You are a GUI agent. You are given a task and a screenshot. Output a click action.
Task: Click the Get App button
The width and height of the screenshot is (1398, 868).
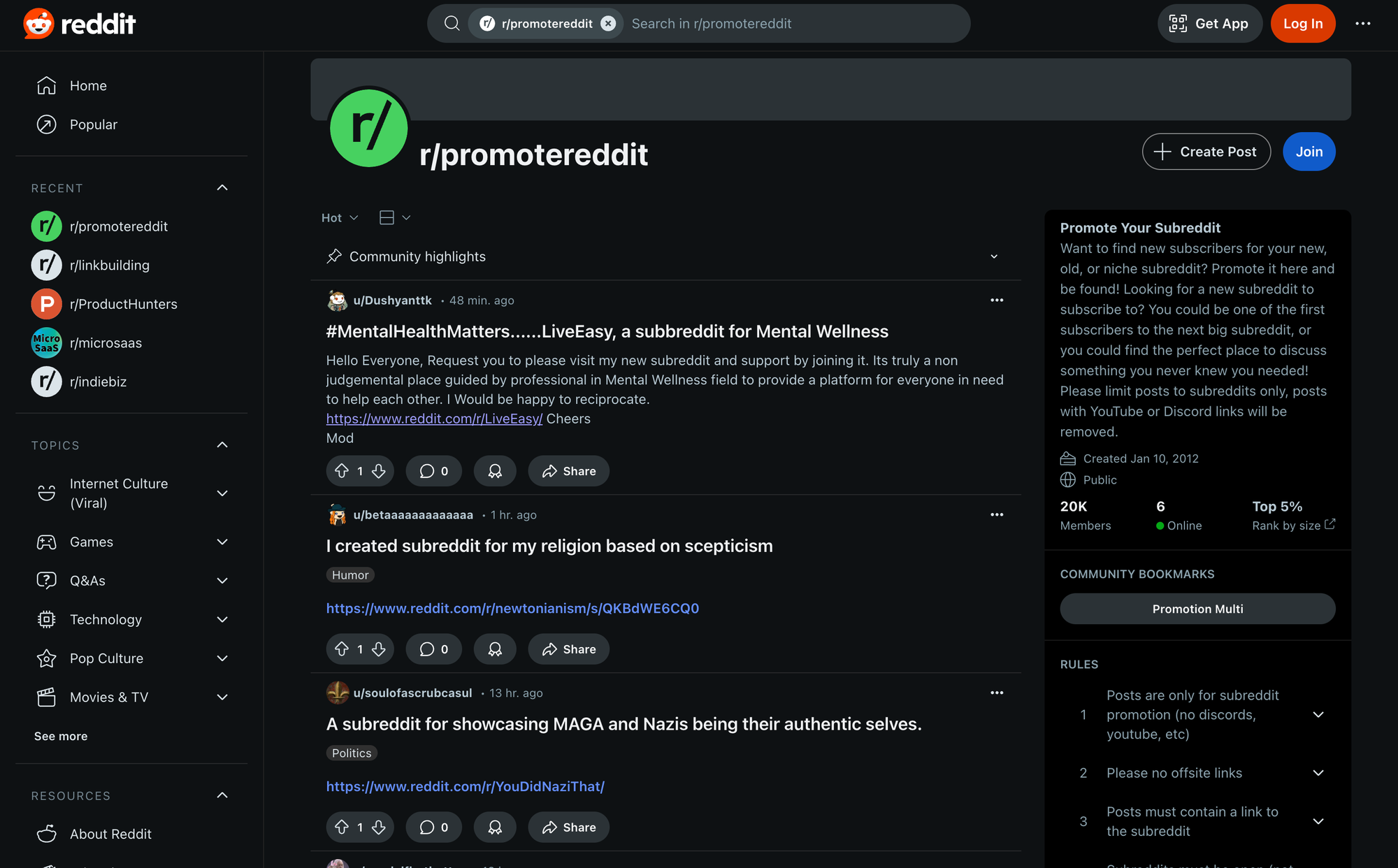[1209, 24]
